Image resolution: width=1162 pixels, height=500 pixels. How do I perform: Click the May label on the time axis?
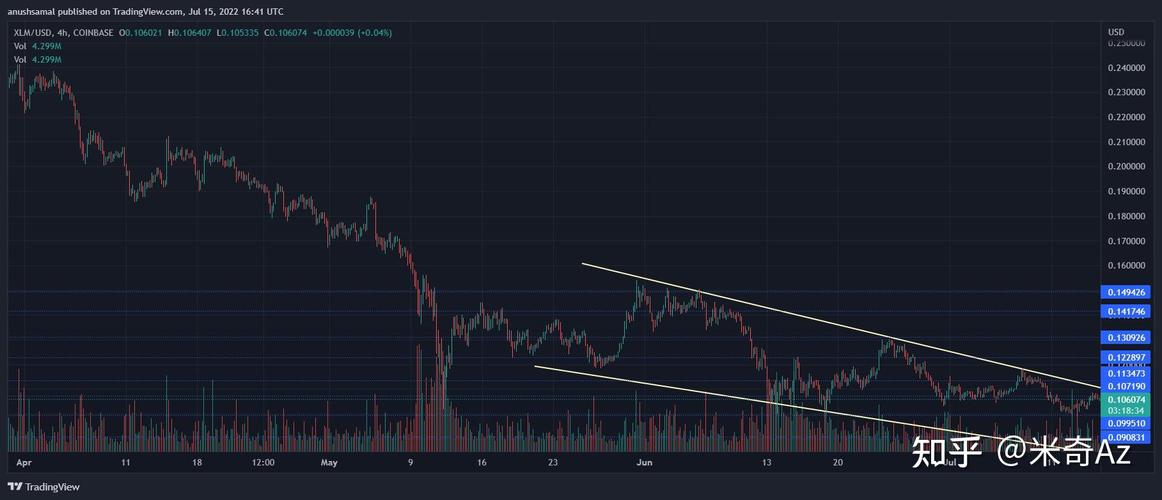tap(331, 464)
